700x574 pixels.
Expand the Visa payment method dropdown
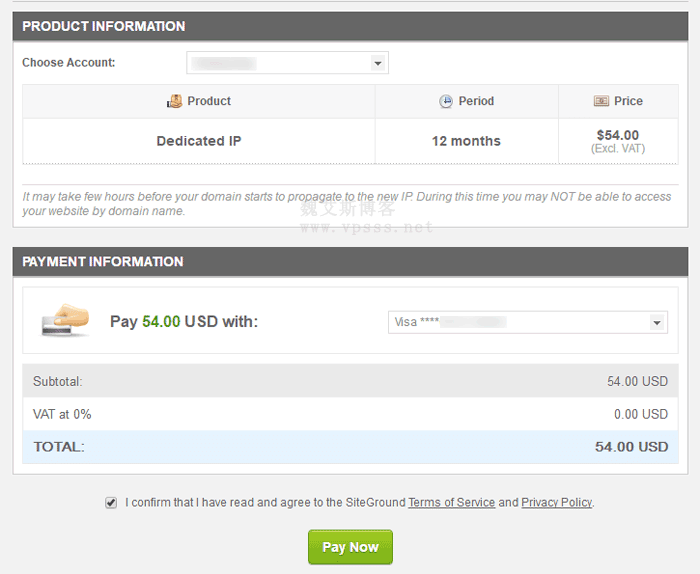point(528,322)
